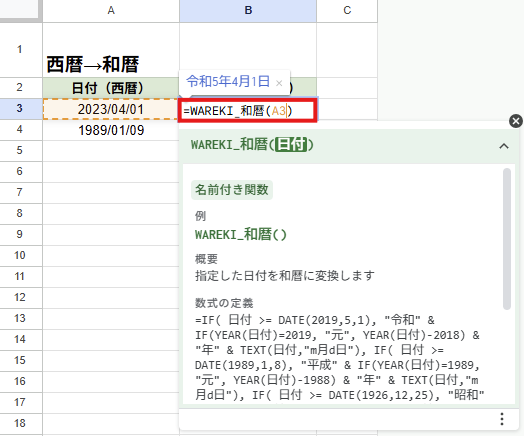Select cell A3 containing 2023/04/01
The height and width of the screenshot is (436, 524).
pos(111,109)
